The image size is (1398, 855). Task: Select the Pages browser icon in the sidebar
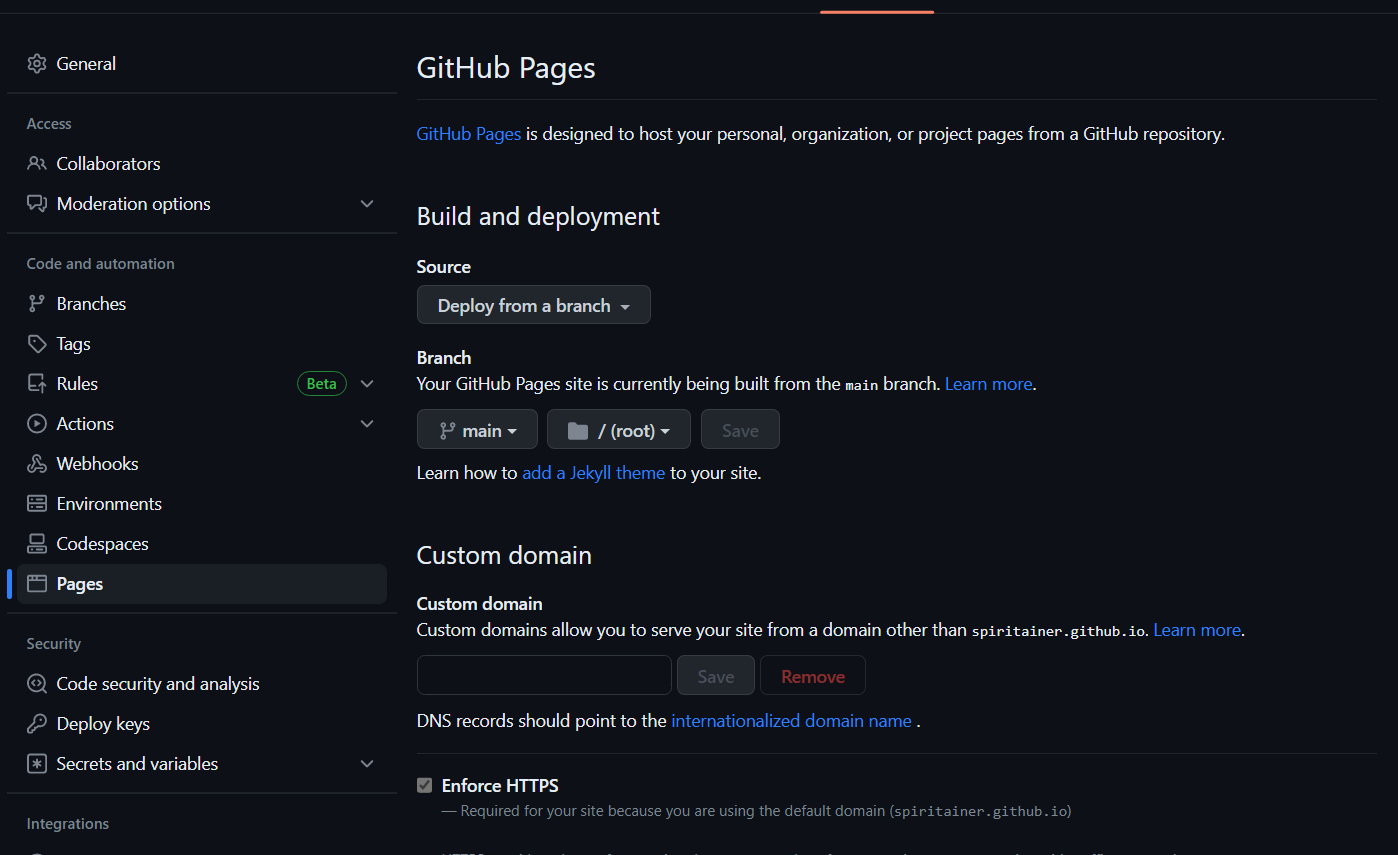(x=37, y=584)
